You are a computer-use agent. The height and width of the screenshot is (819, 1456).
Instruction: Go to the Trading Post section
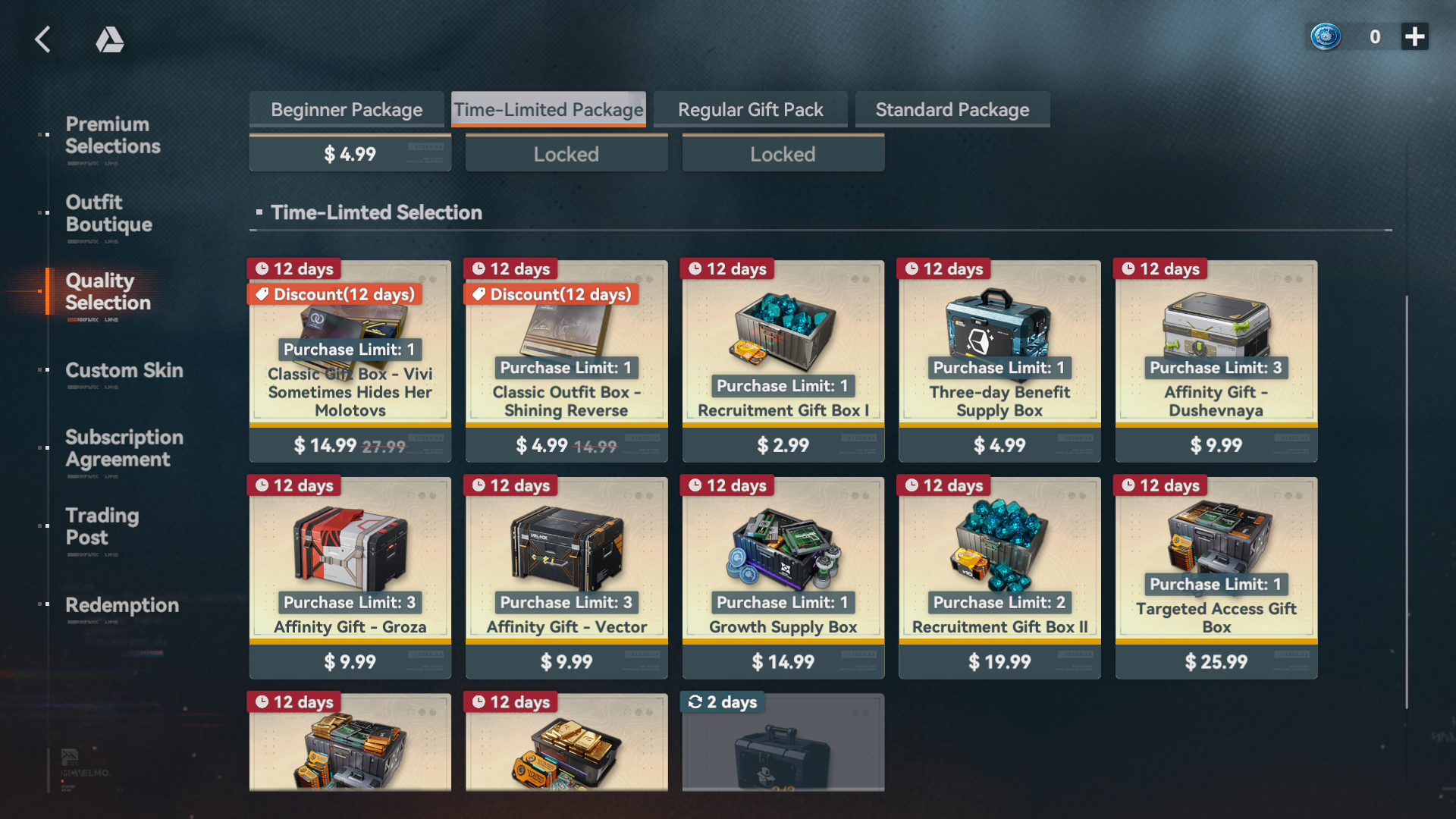point(102,526)
